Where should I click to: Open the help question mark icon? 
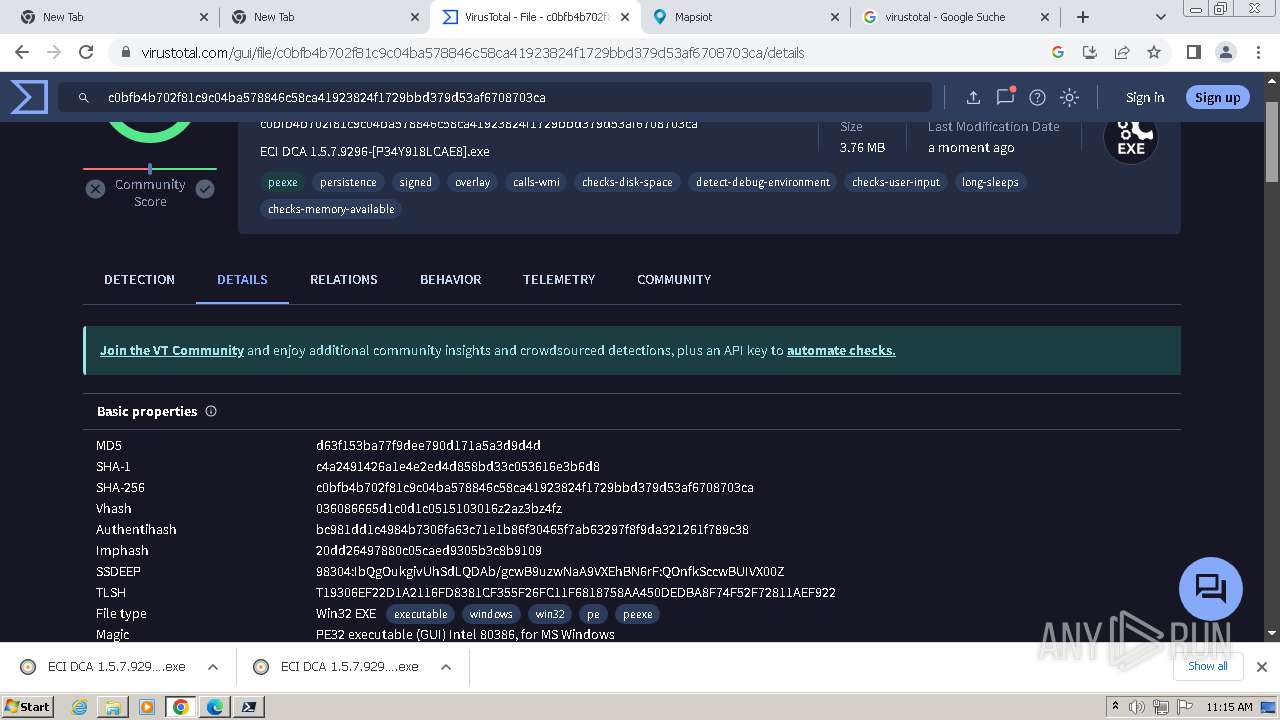(1037, 97)
